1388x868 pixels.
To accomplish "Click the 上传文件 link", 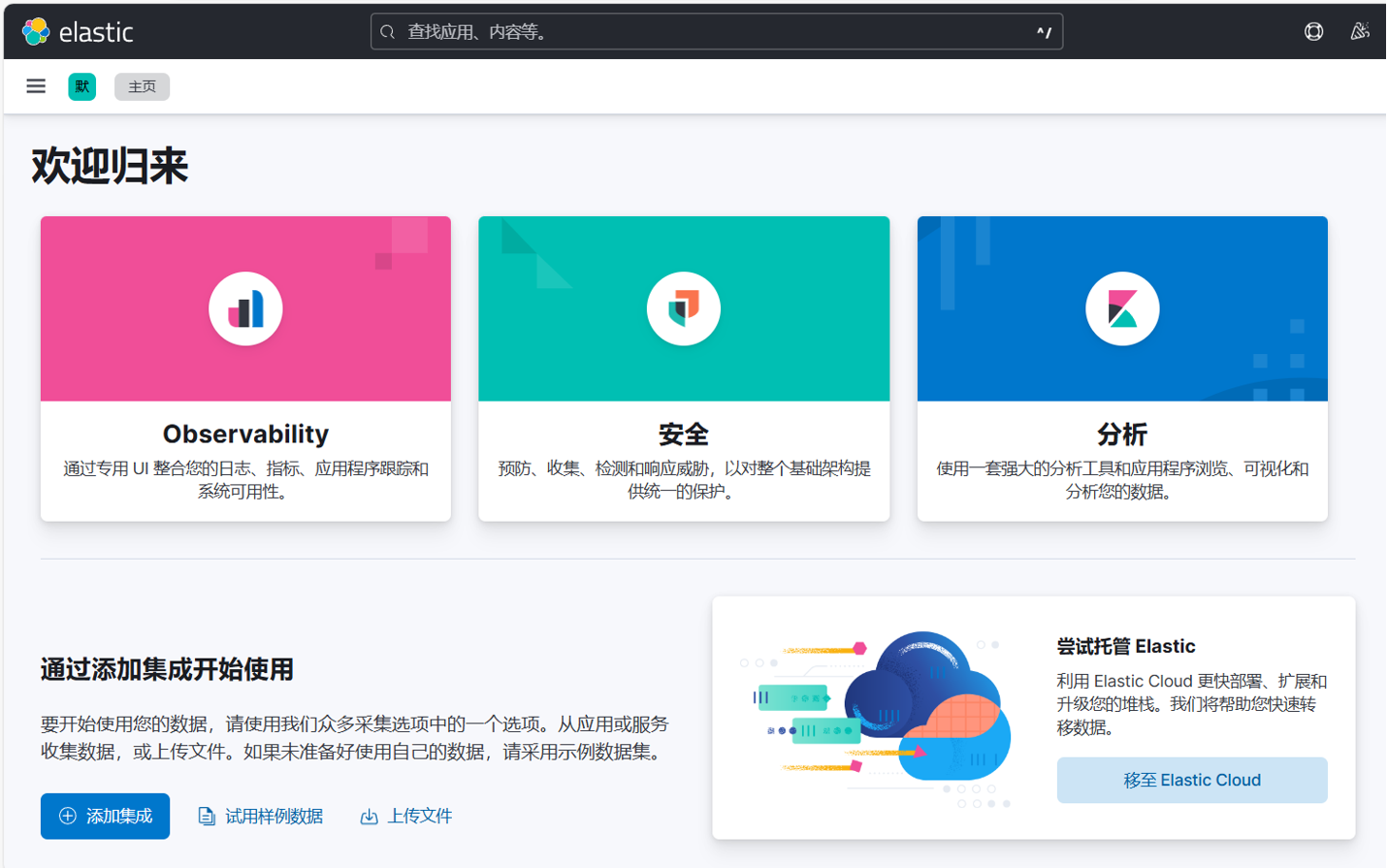I will [x=407, y=817].
